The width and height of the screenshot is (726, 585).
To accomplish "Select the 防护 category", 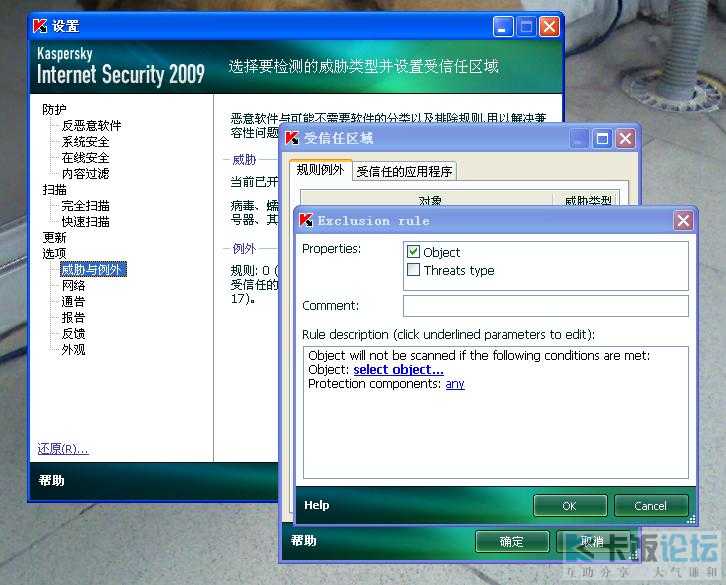I will pos(54,109).
